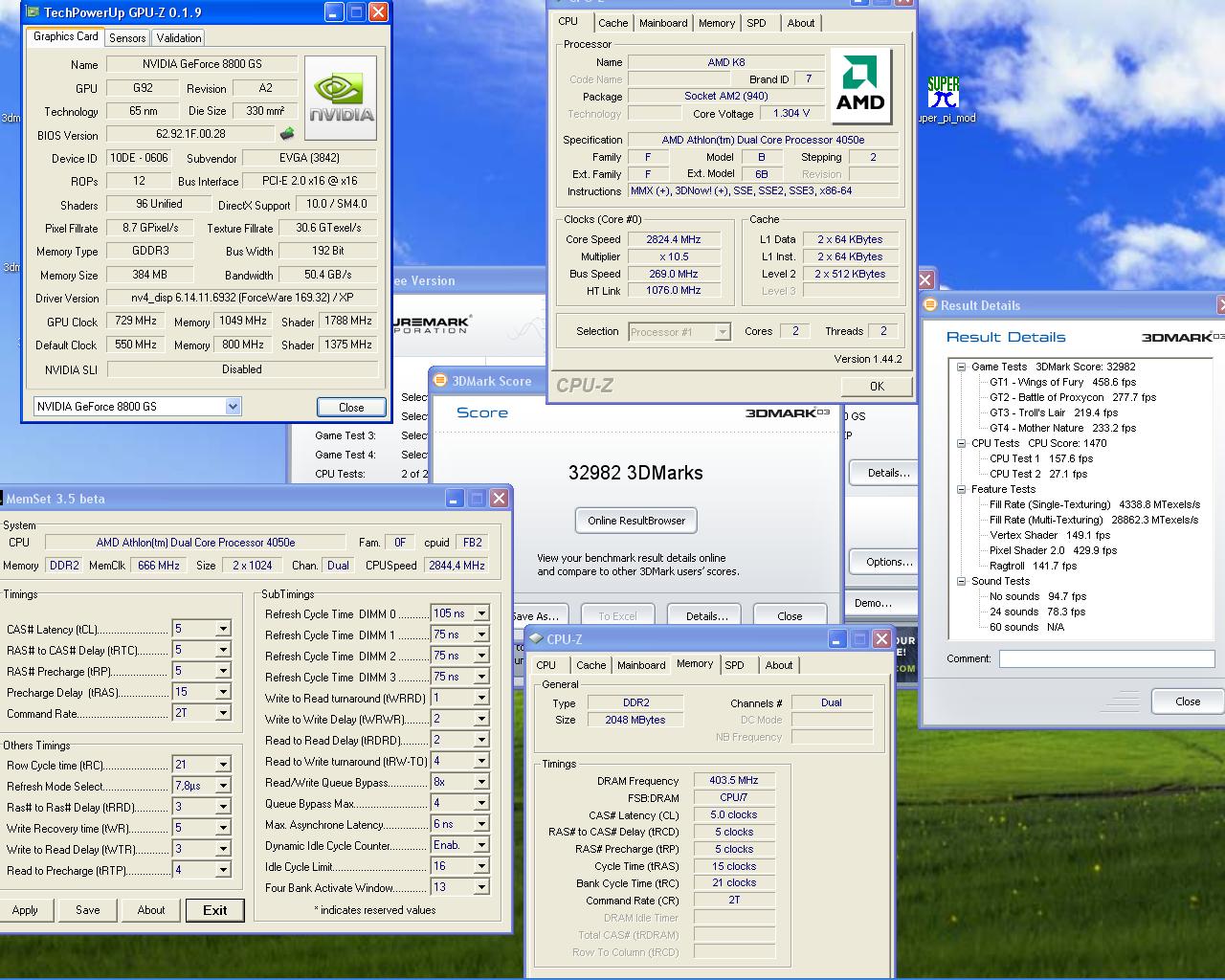Click the lower CPU-Z window title icon

click(536, 639)
